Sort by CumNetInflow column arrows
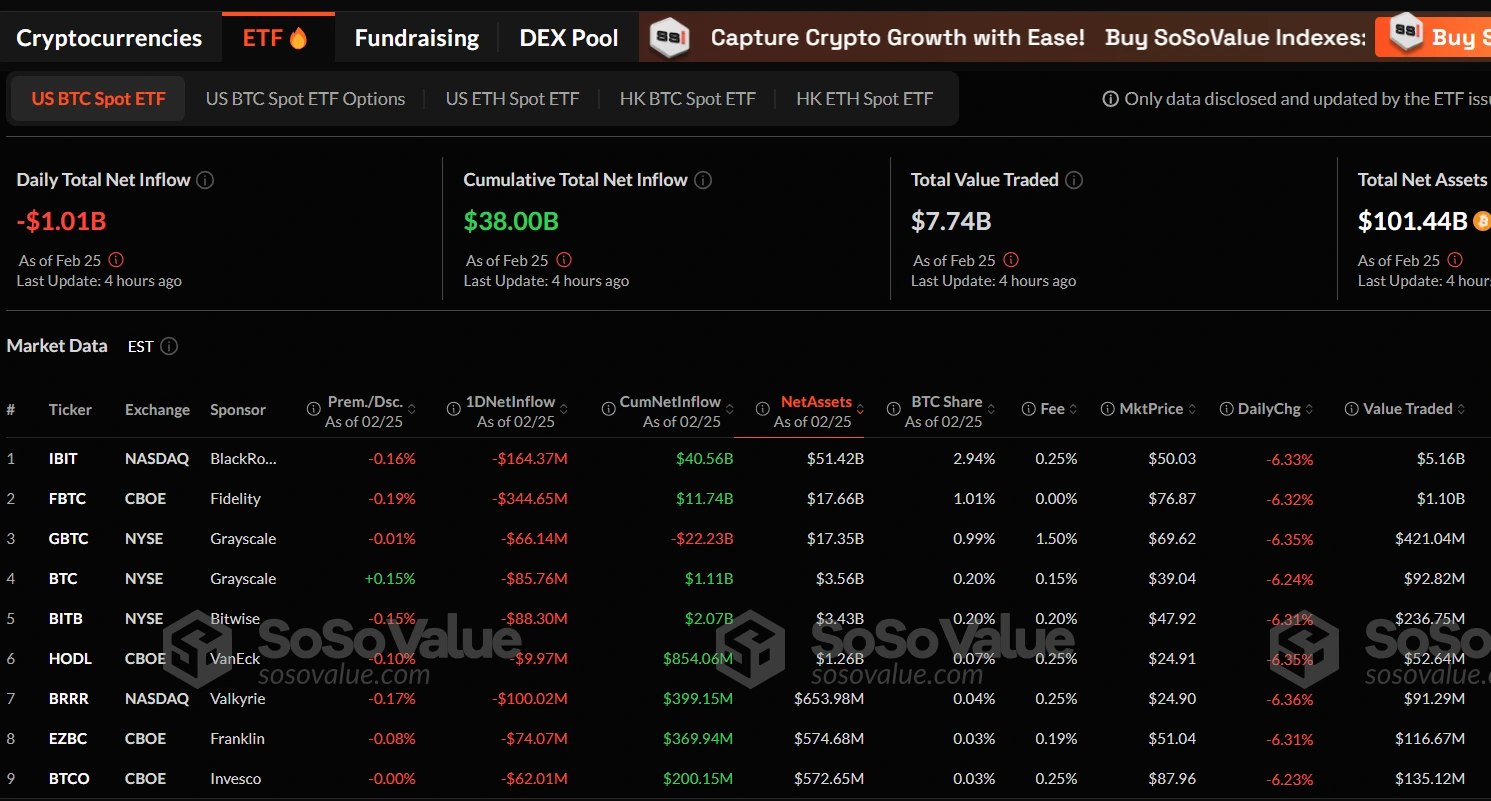Image resolution: width=1491 pixels, height=801 pixels. [x=730, y=409]
